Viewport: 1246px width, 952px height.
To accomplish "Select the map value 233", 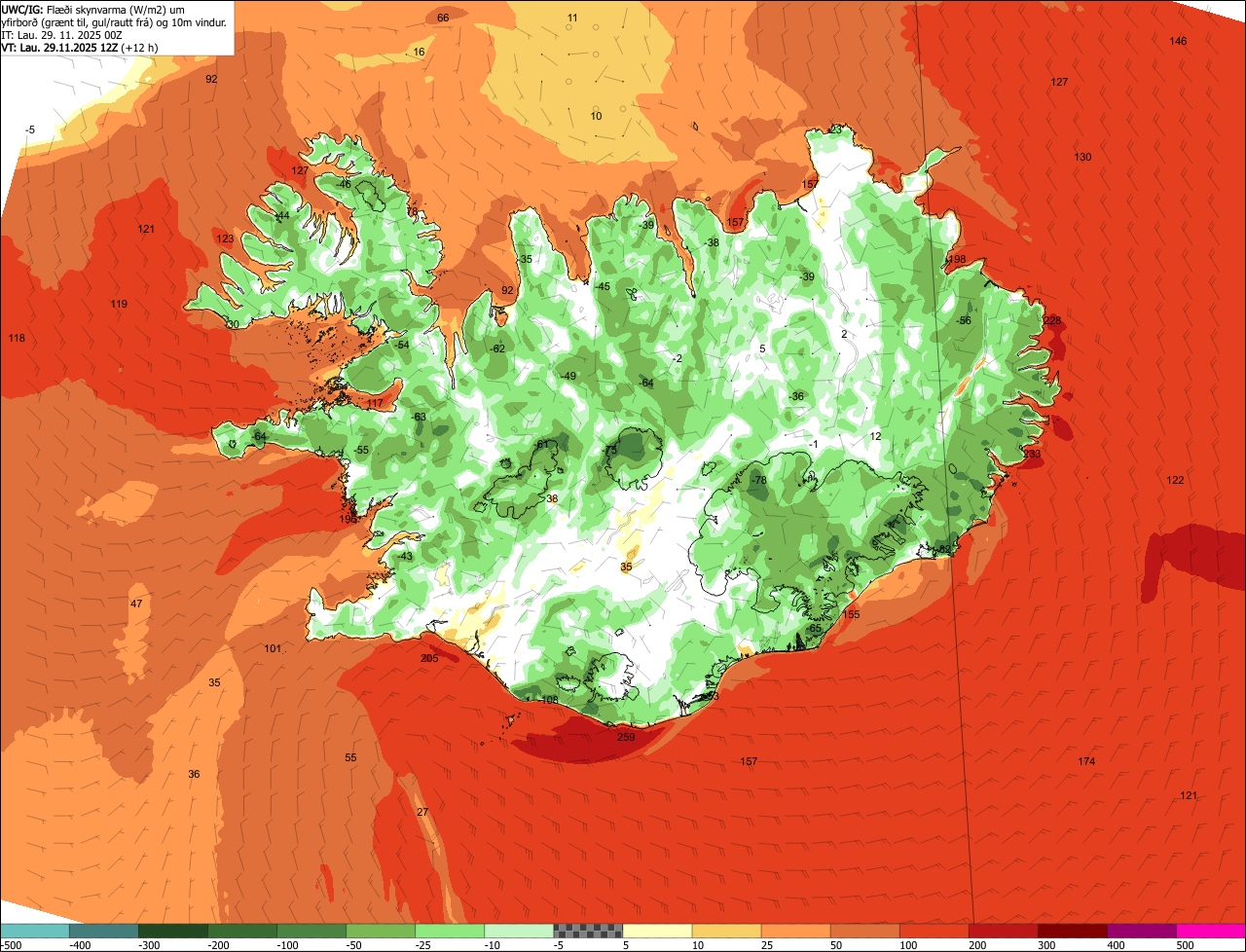I will tap(1032, 454).
